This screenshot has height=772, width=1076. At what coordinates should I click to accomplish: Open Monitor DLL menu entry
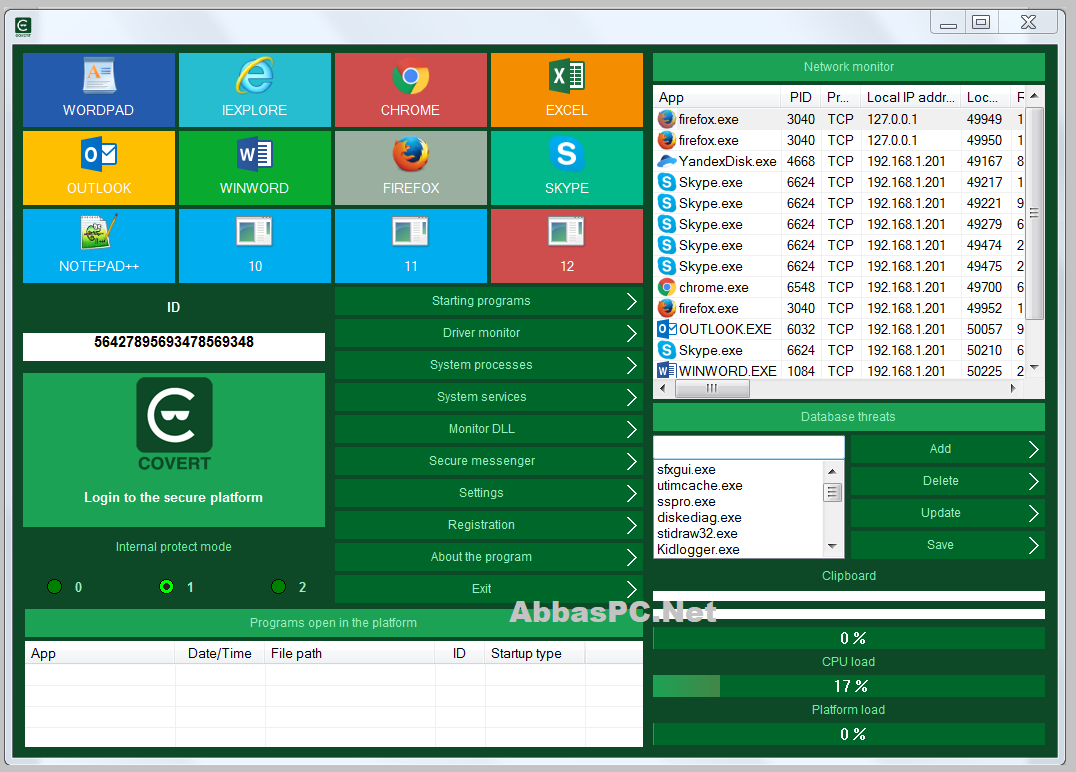(489, 429)
